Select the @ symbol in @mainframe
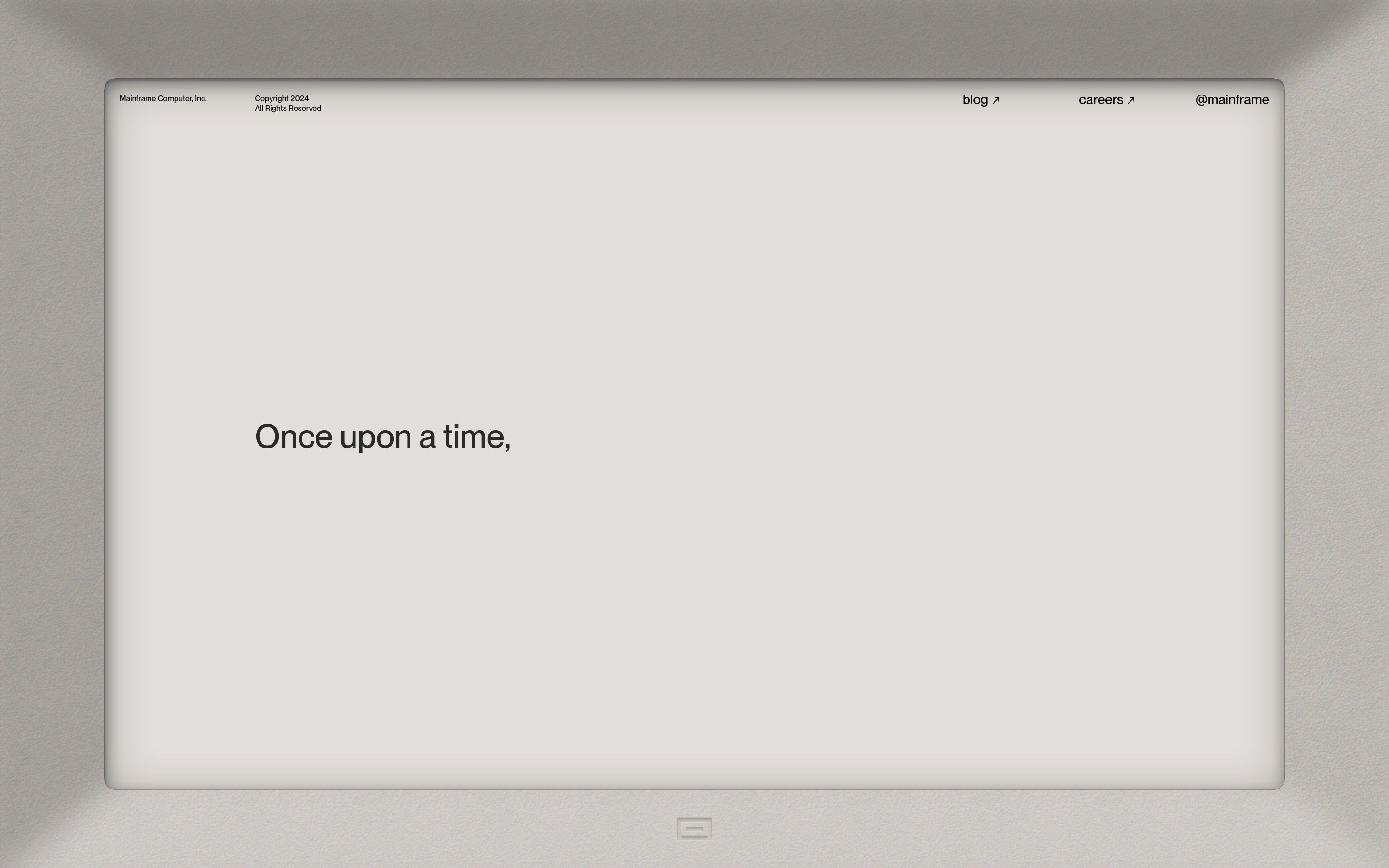 point(1201,99)
